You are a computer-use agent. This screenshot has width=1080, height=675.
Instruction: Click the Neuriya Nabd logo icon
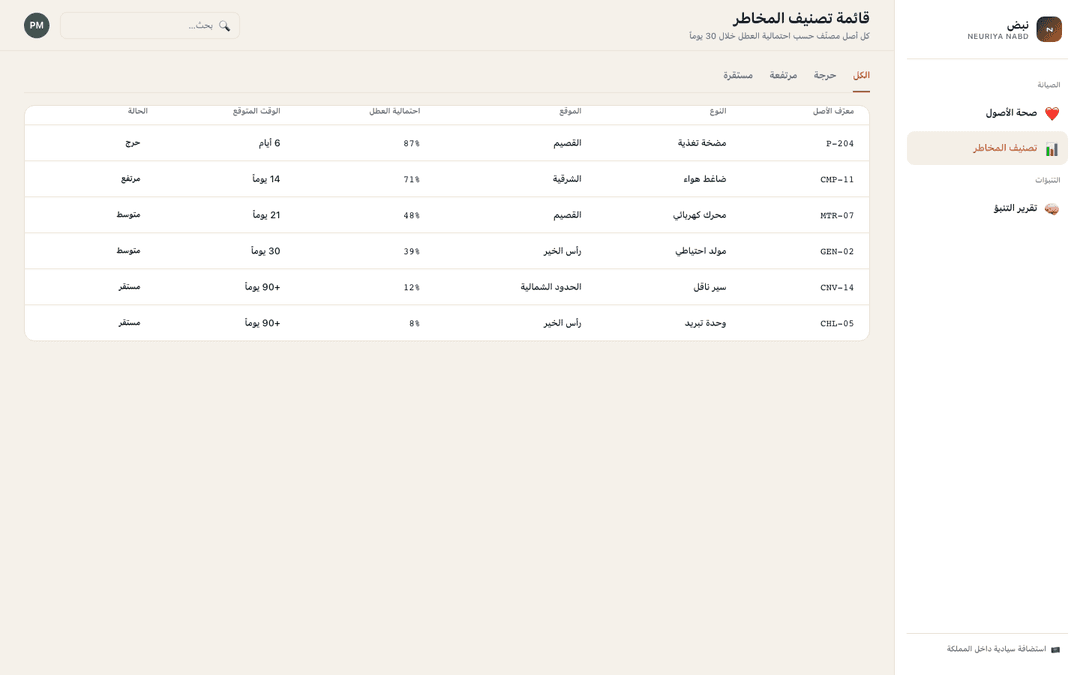(x=1048, y=30)
